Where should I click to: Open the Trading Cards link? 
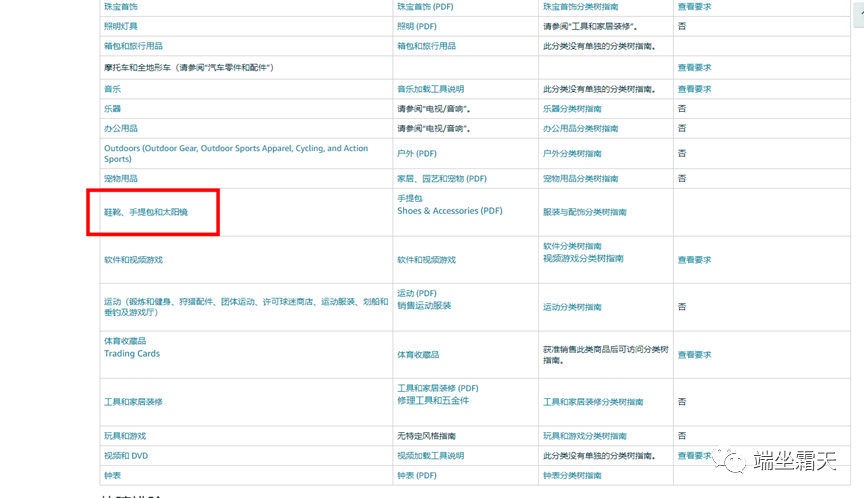[x=132, y=353]
